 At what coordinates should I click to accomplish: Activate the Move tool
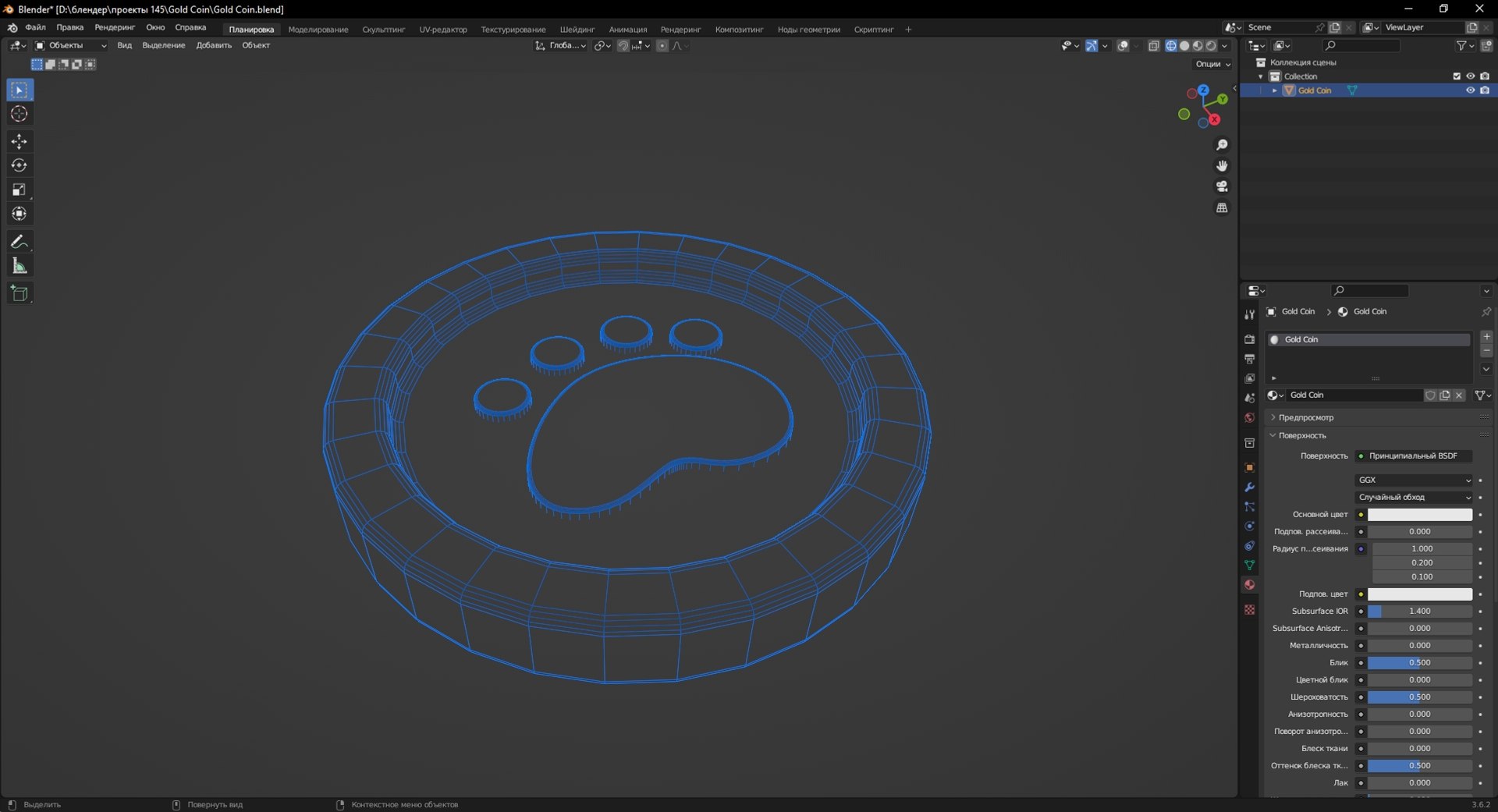pos(20,141)
